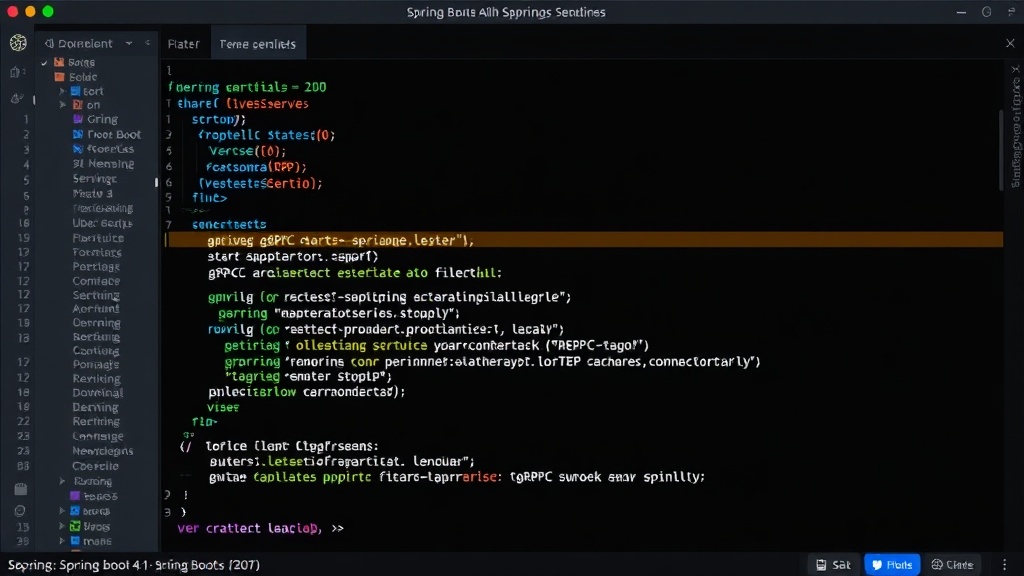Click the red icon beside 'on'
The image size is (1024, 576).
click(77, 104)
